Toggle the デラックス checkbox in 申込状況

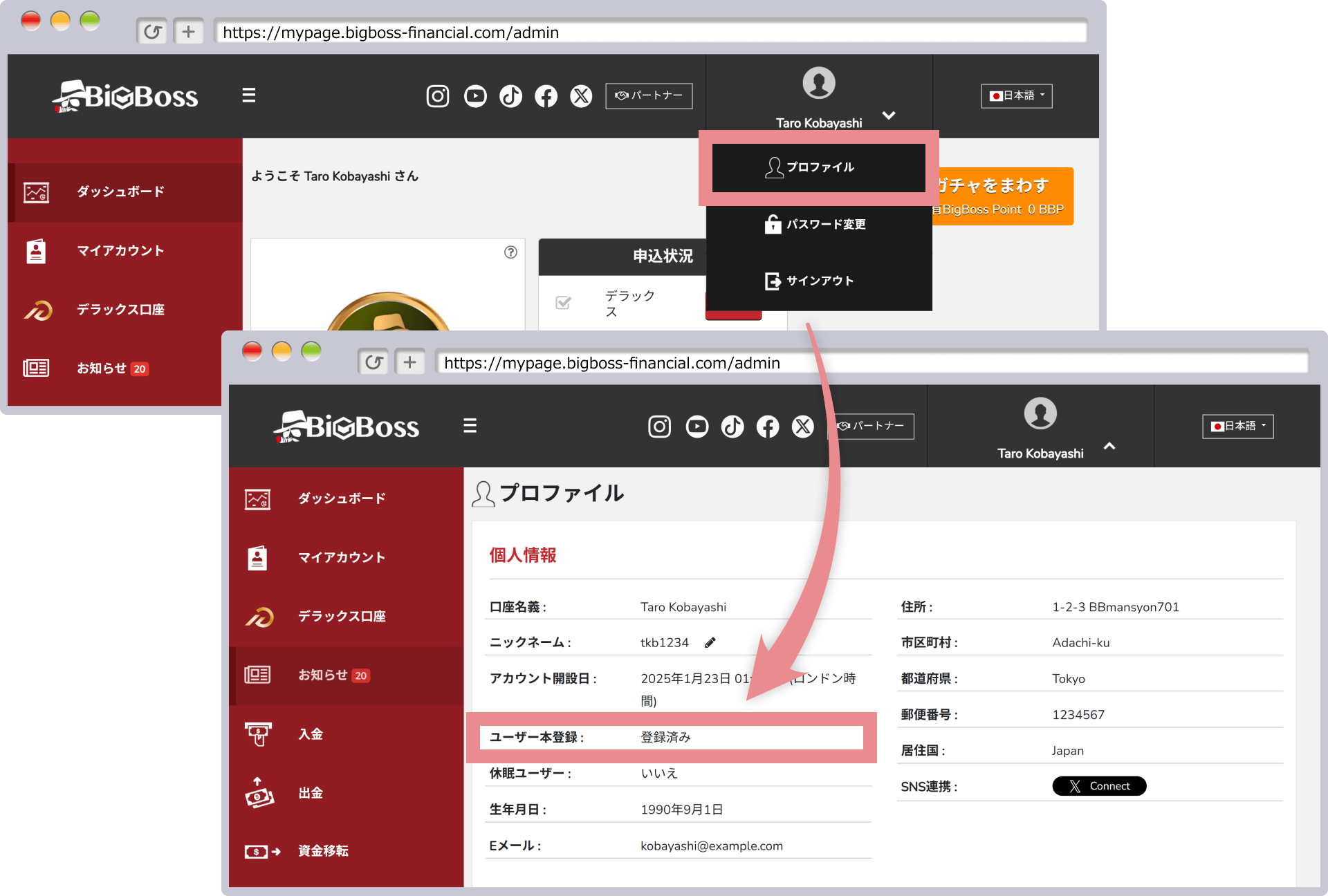click(x=563, y=303)
